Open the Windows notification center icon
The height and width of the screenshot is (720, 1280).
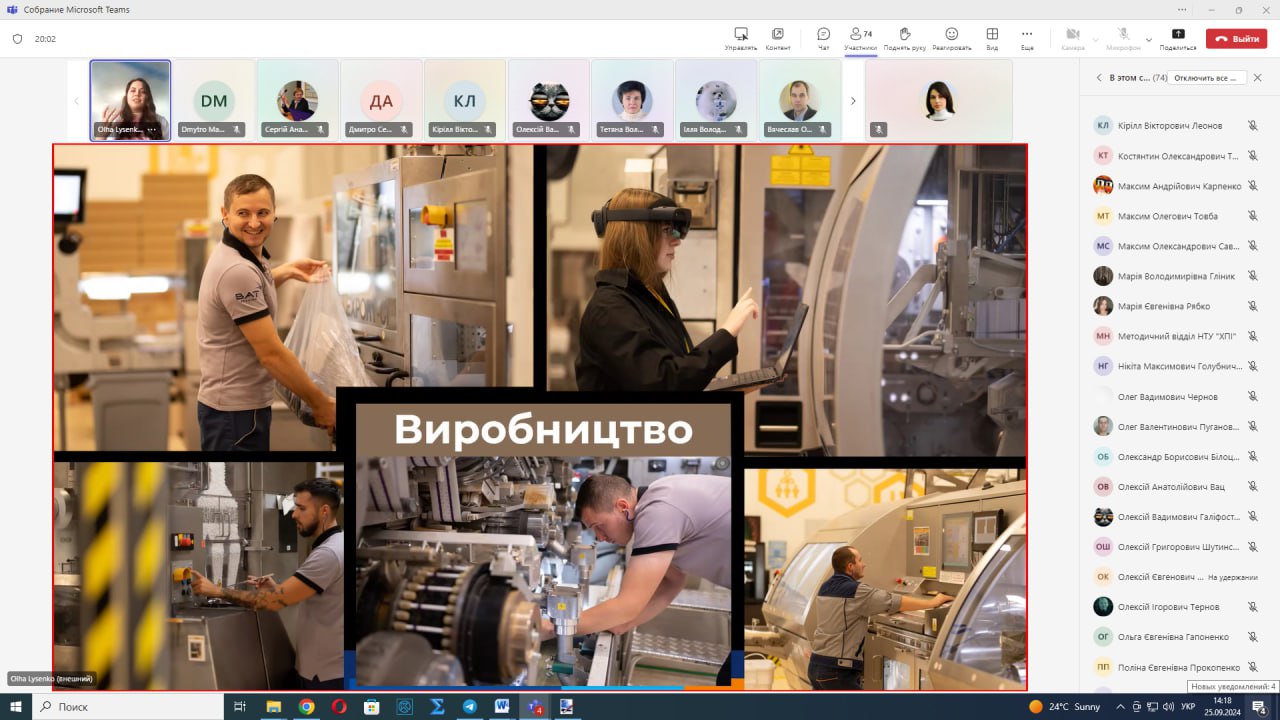pos(1260,707)
